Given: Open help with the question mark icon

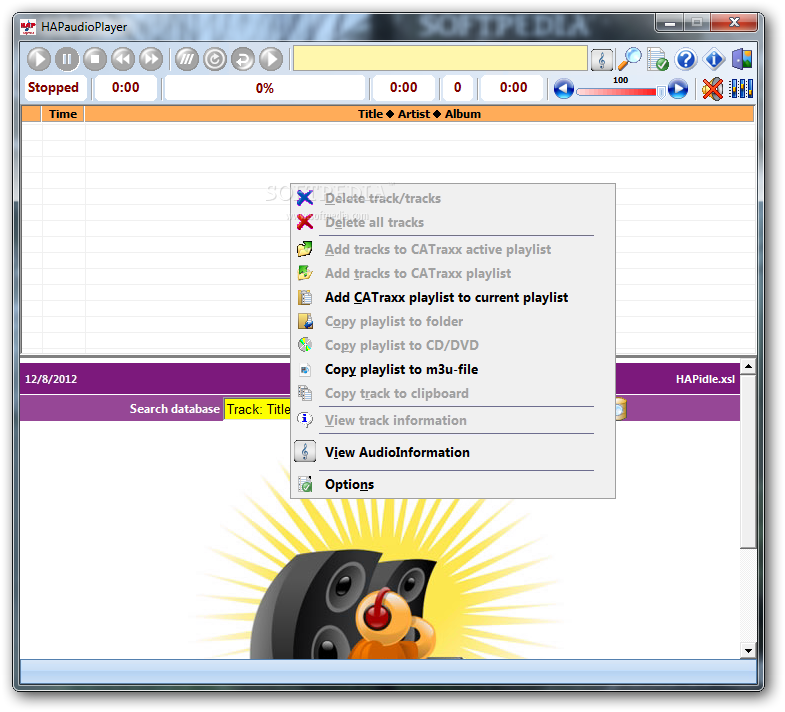Looking at the screenshot, I should point(685,60).
